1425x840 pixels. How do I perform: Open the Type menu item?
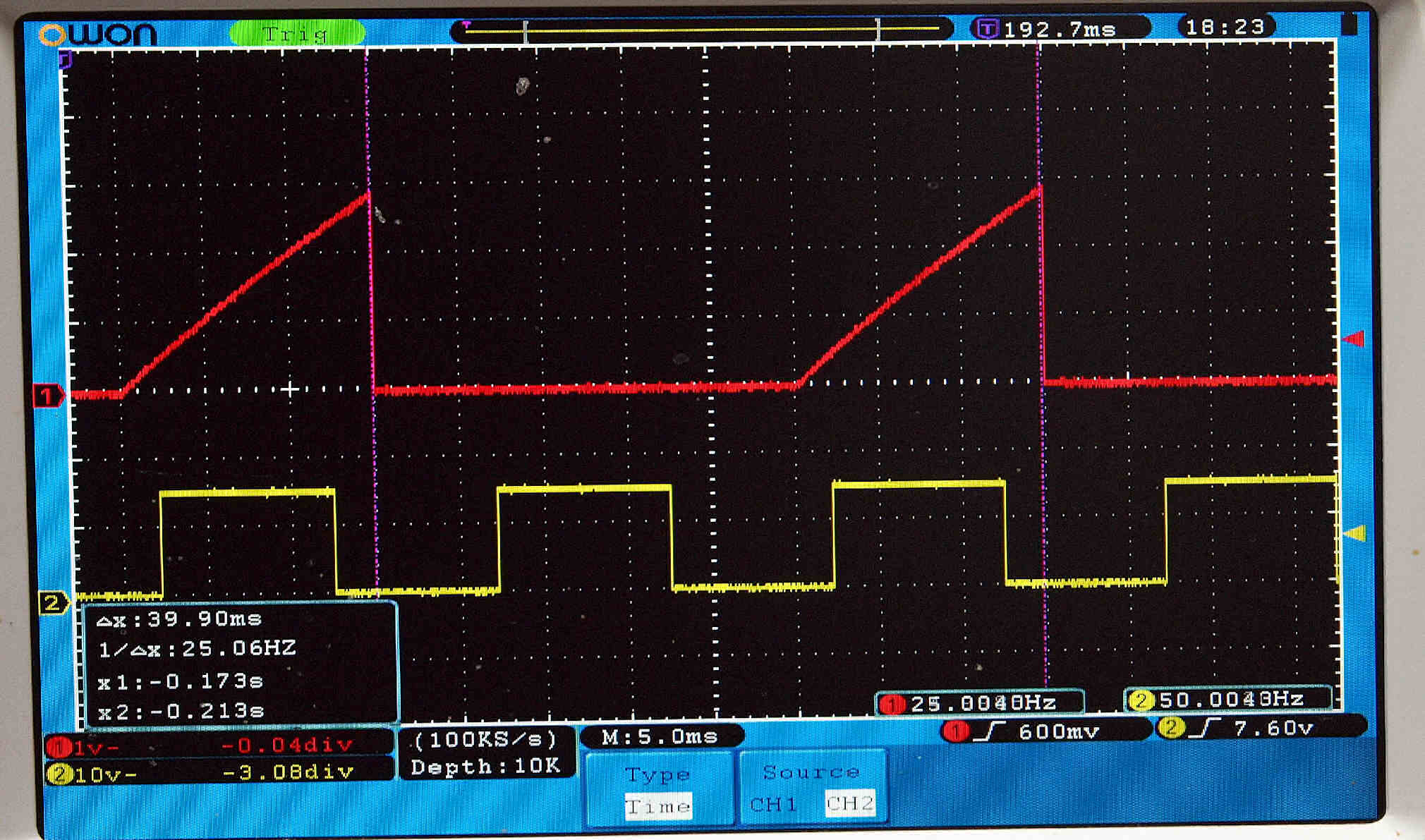(x=657, y=774)
